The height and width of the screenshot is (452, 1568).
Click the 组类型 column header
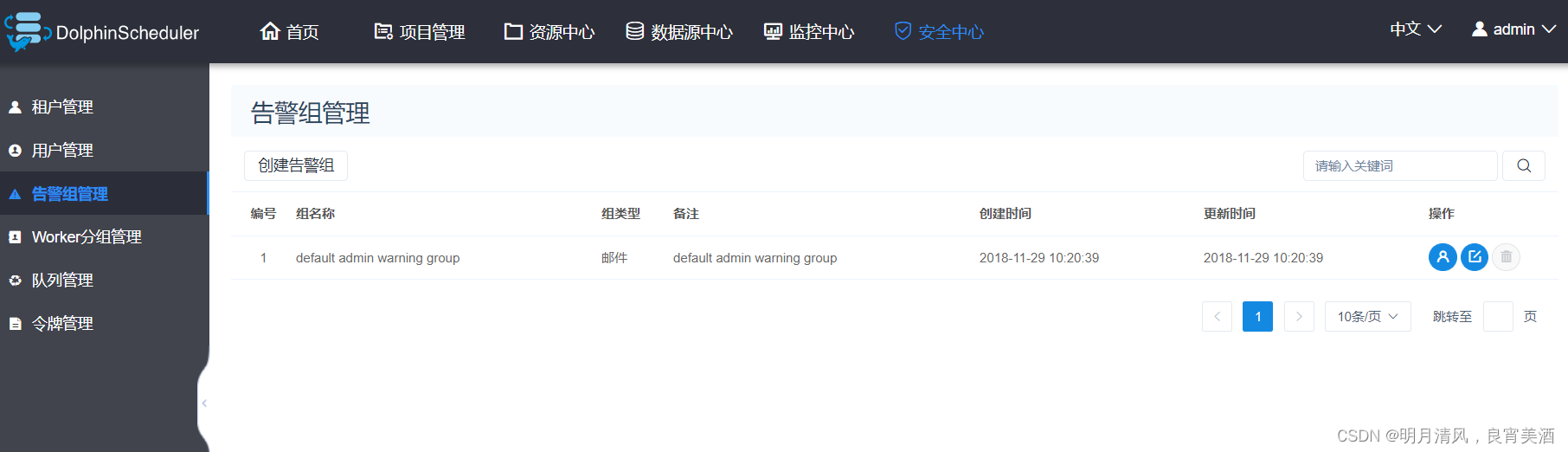[620, 214]
